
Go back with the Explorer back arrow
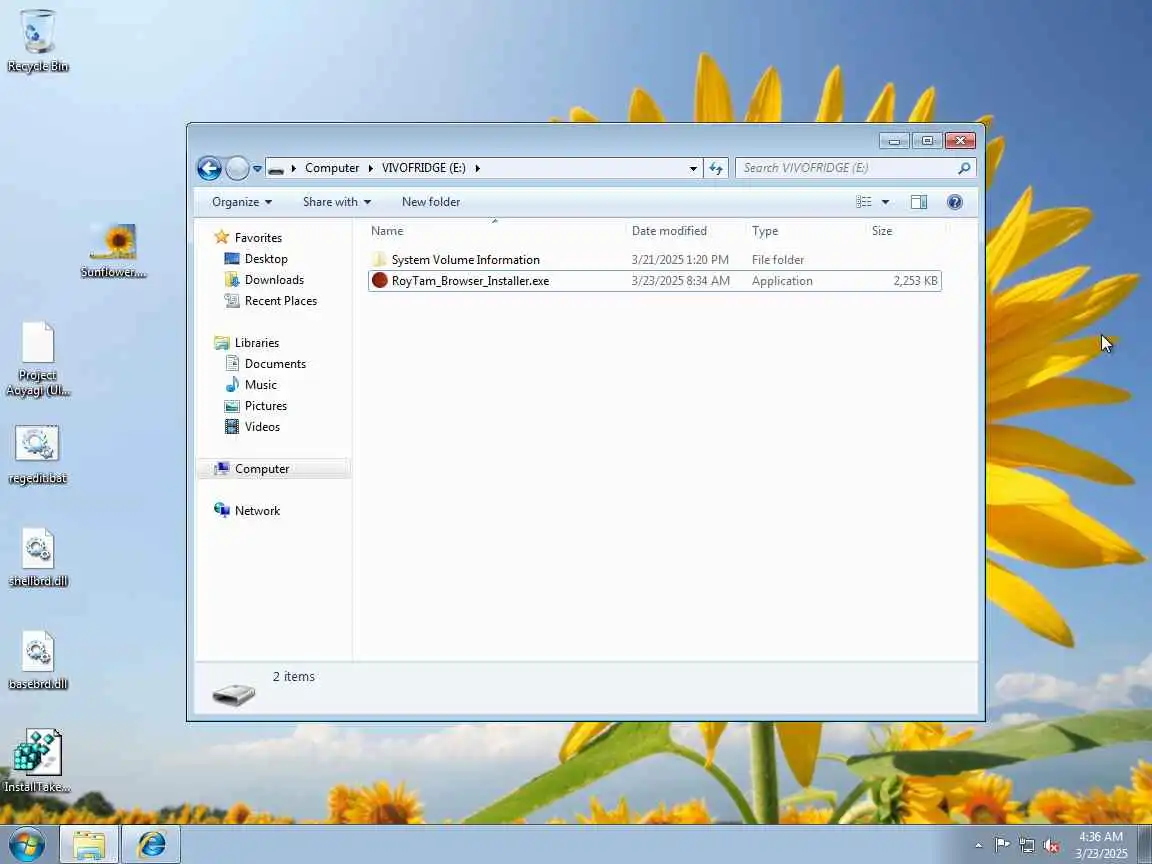coord(209,168)
